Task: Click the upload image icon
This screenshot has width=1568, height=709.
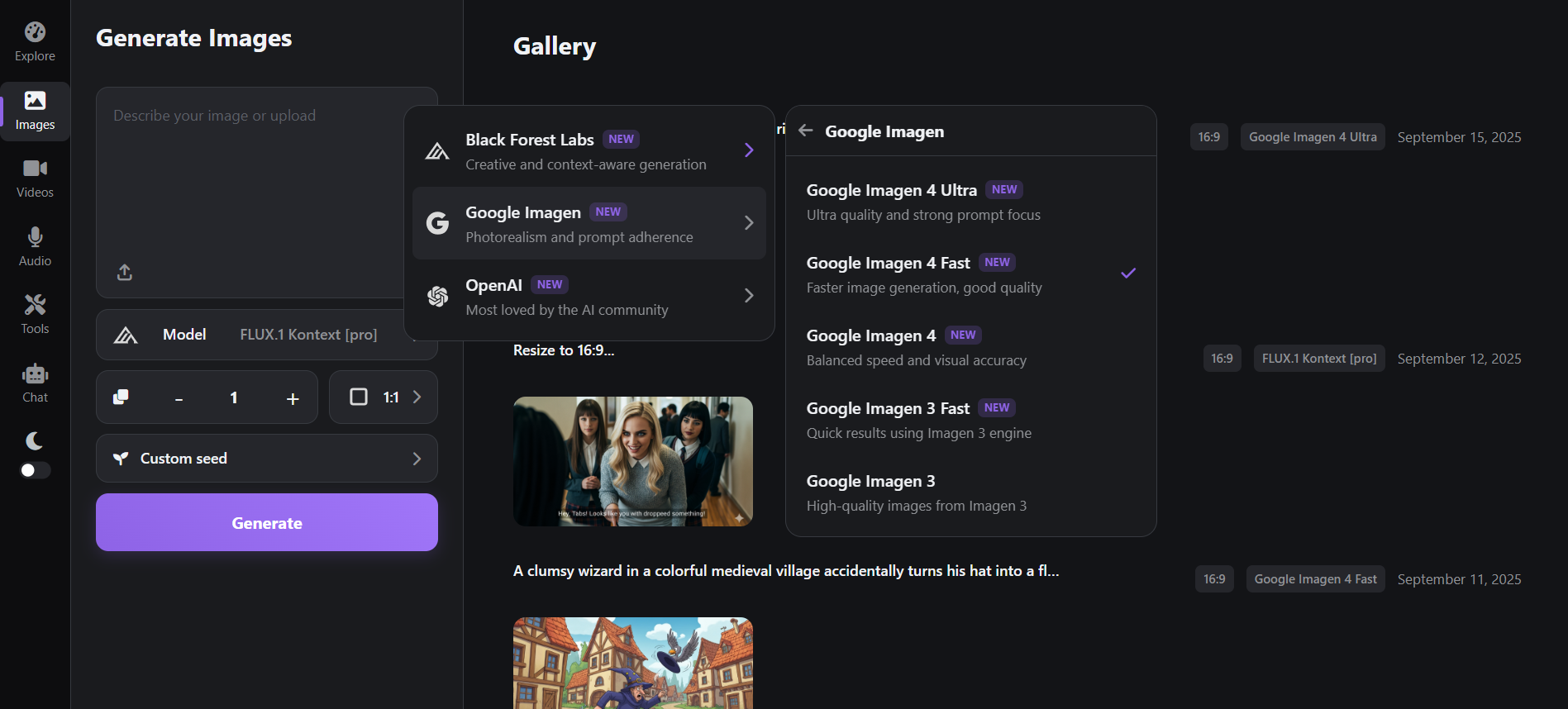Action: tap(125, 272)
